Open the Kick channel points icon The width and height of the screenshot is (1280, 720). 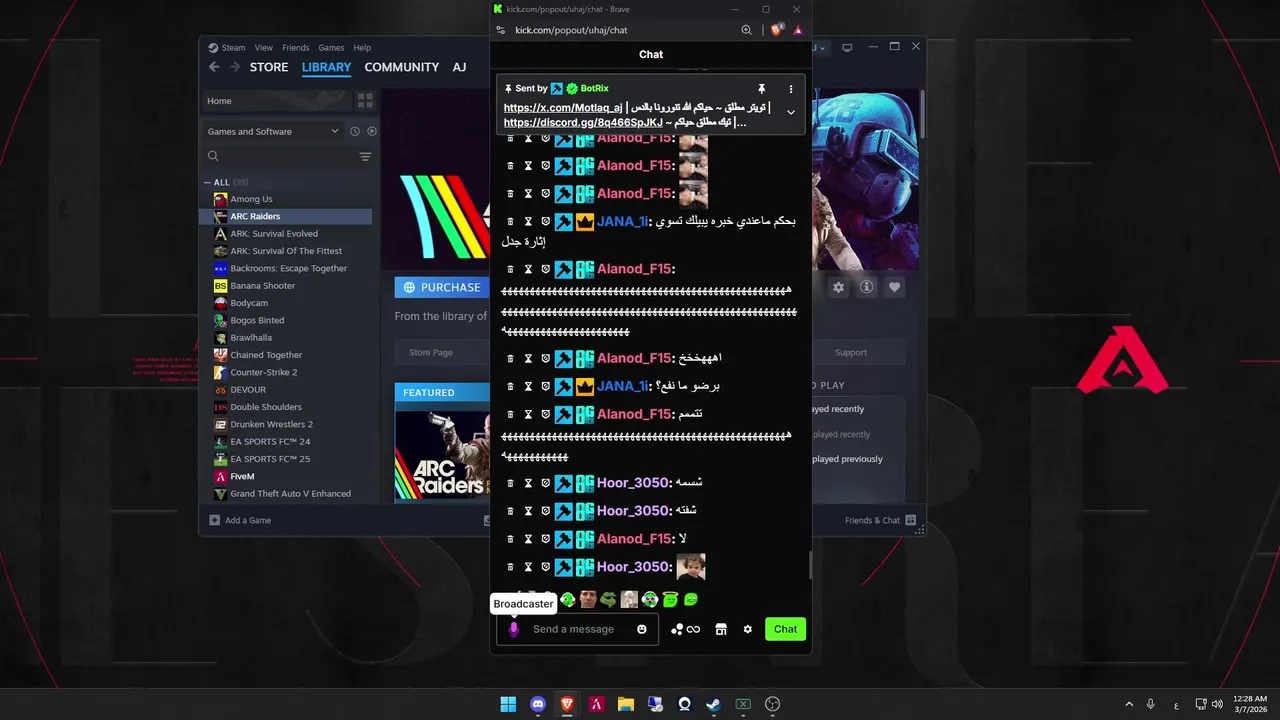point(686,629)
